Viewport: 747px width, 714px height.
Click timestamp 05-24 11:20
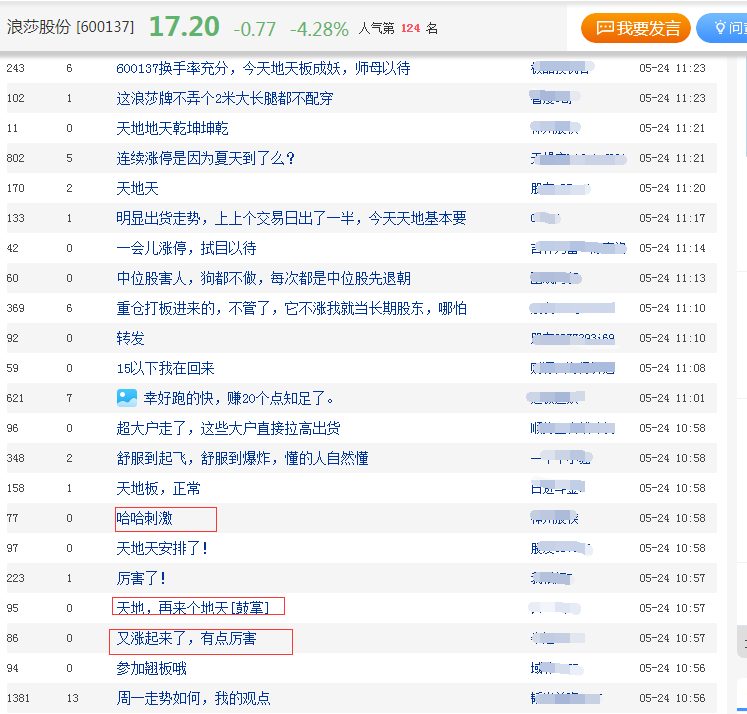click(672, 189)
